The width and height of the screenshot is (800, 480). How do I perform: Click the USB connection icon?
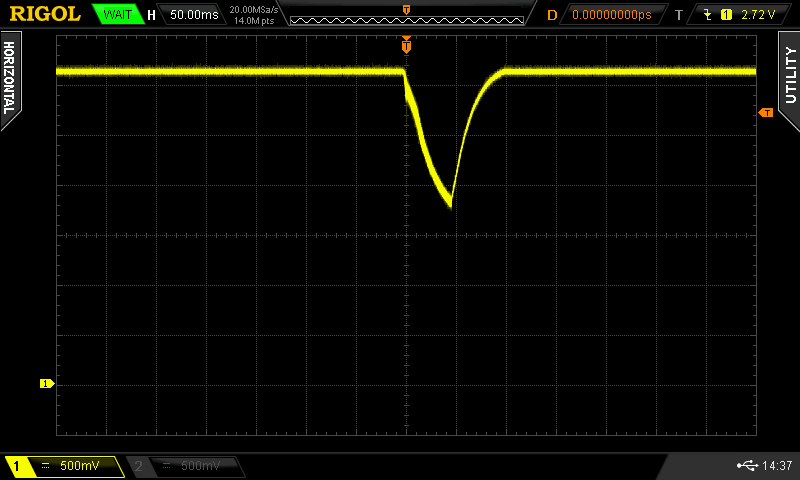[x=747, y=465]
